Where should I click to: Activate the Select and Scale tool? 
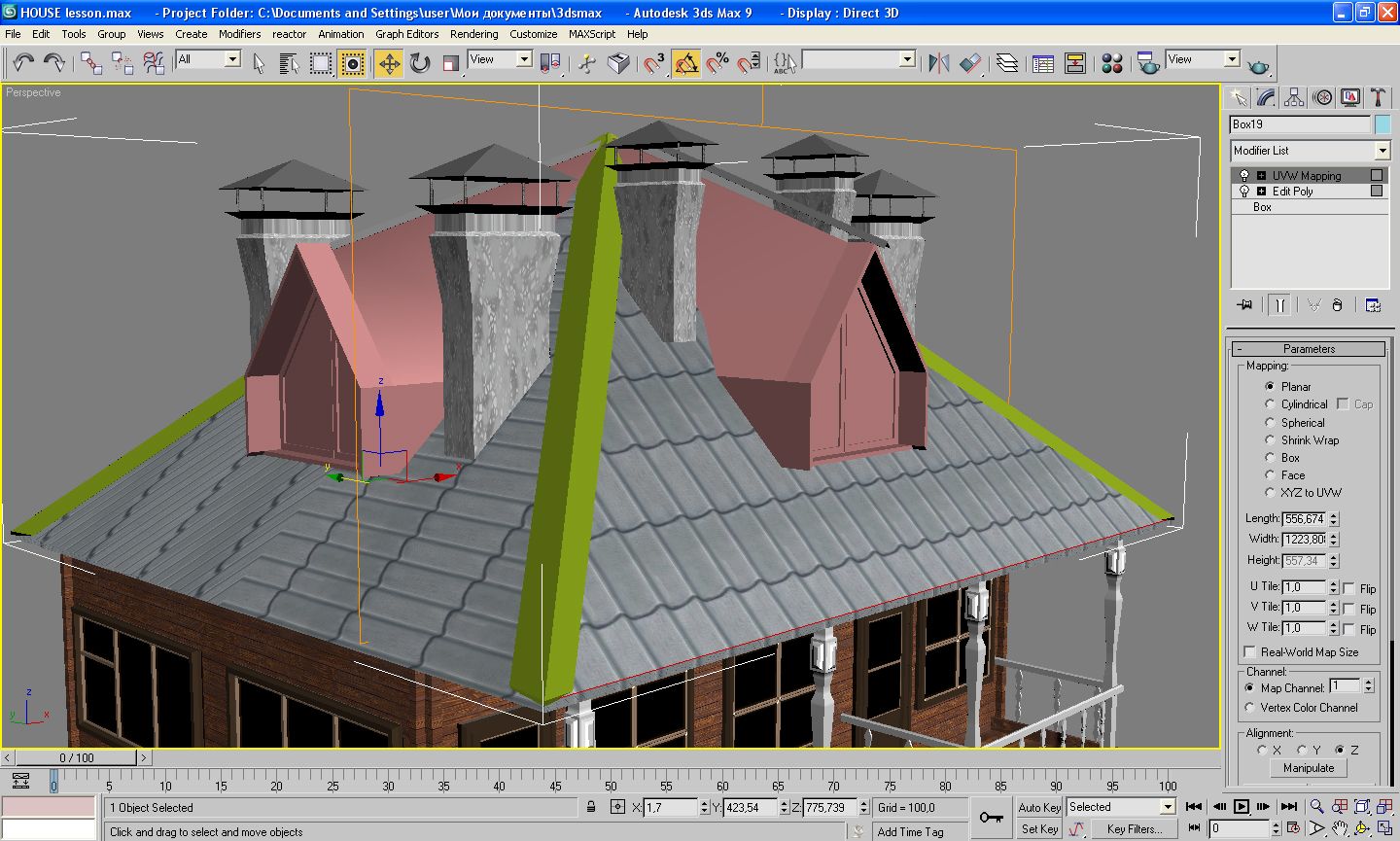[x=450, y=63]
